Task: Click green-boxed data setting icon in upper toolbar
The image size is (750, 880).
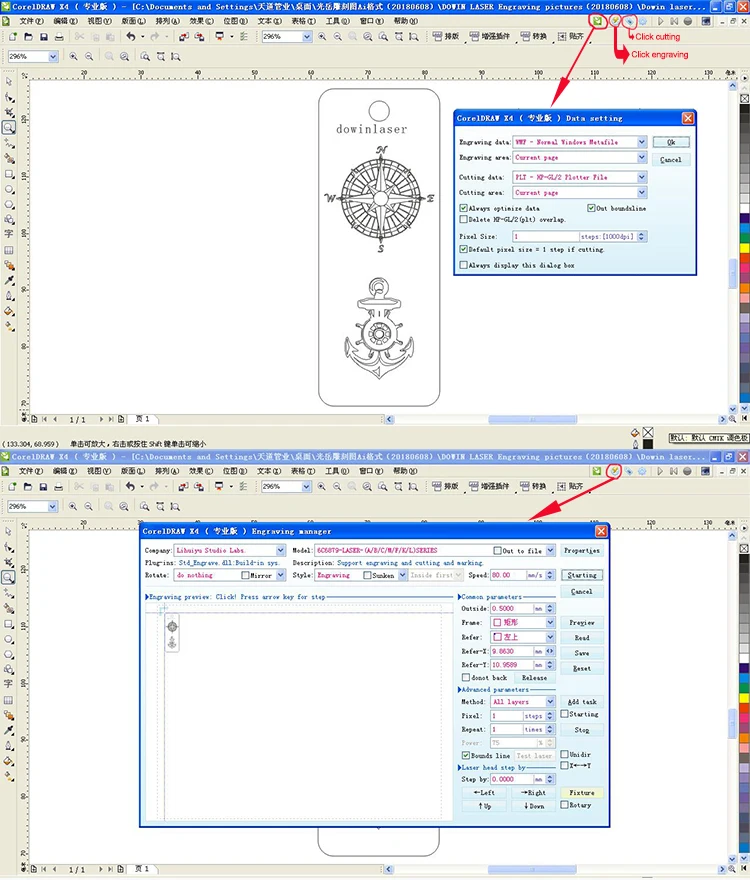Action: 597,20
